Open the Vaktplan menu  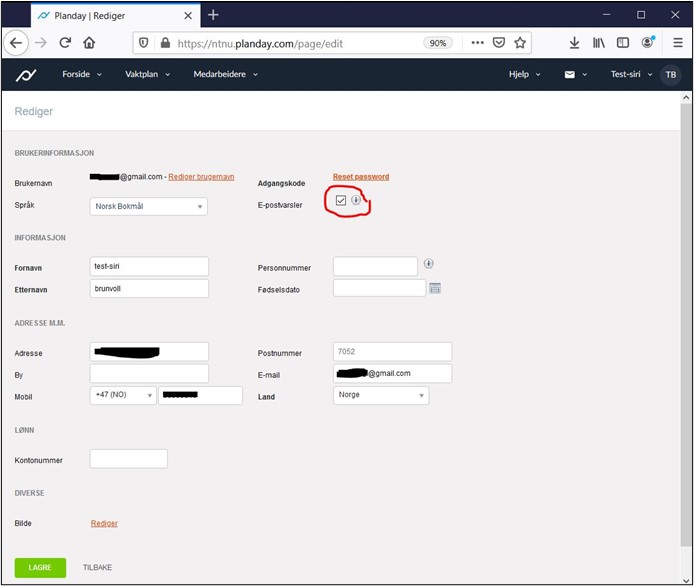[147, 75]
